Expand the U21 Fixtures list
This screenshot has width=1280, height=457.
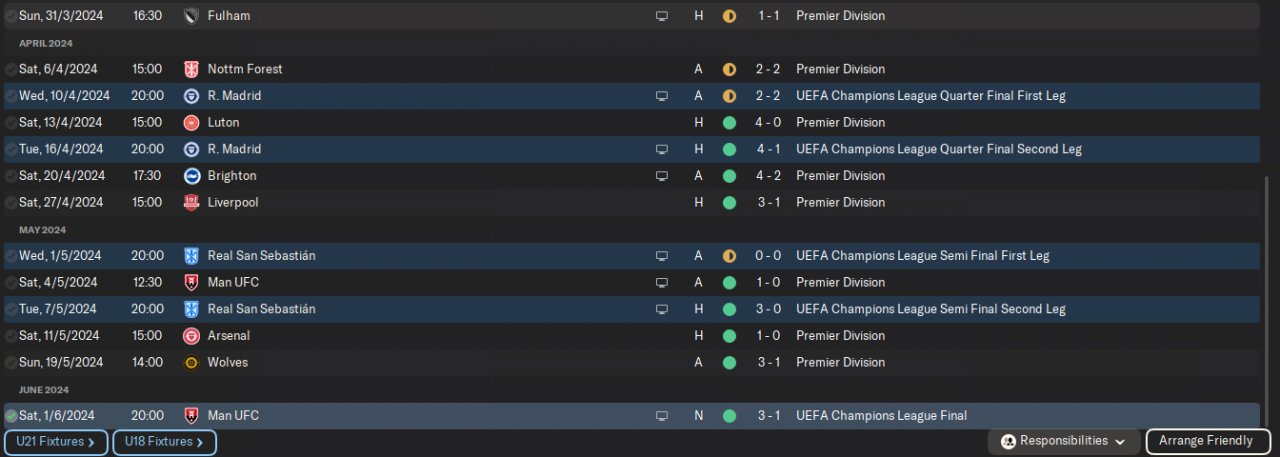pos(56,442)
